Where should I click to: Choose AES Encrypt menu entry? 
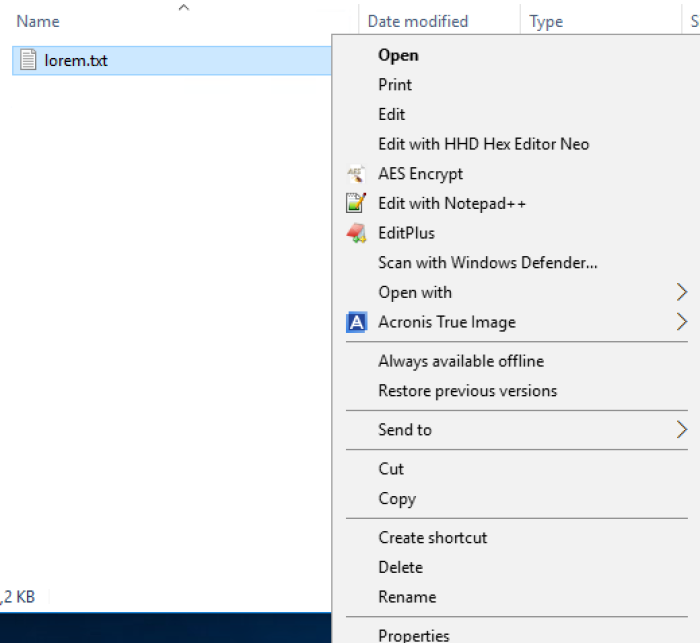(x=517, y=174)
